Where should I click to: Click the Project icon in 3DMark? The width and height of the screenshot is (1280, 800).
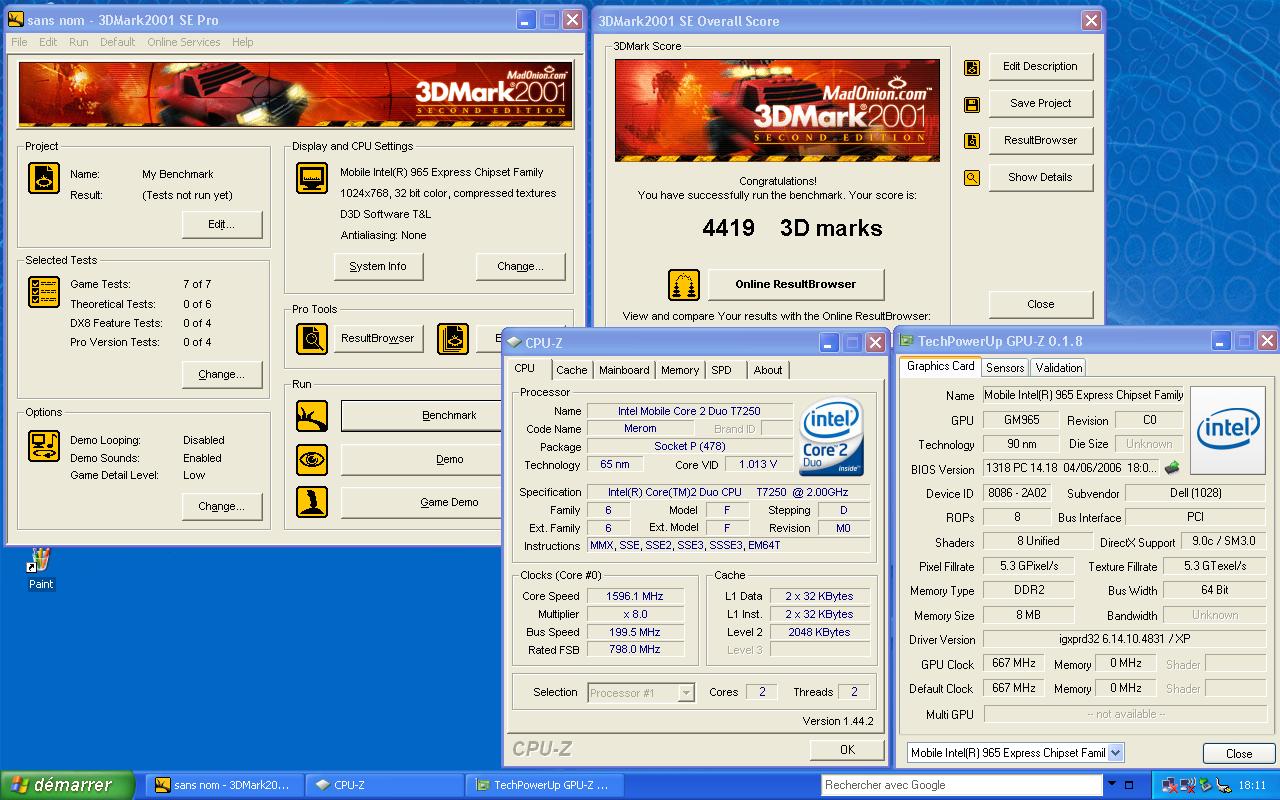point(44,178)
